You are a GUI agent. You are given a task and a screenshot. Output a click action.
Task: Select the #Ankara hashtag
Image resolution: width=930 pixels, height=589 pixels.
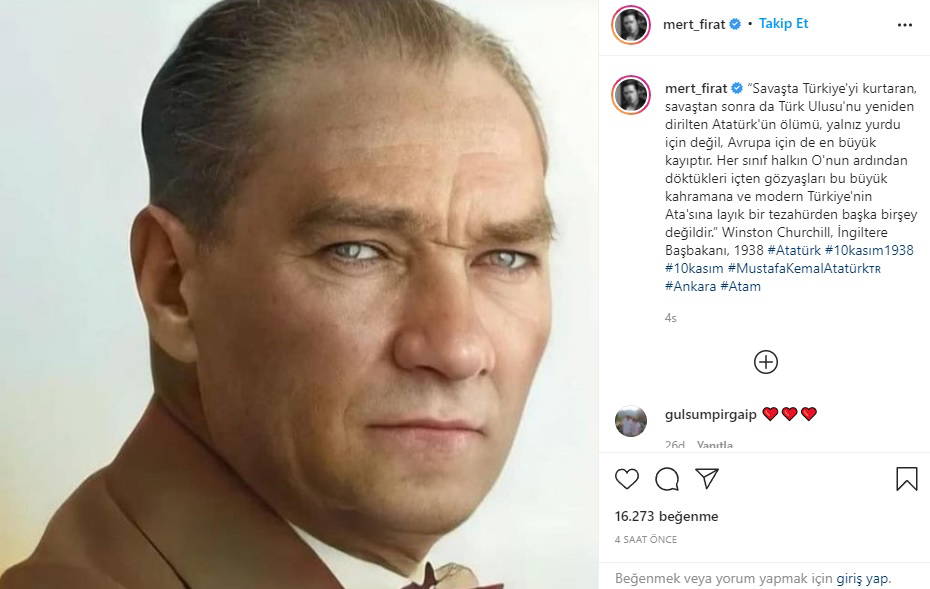[x=690, y=286]
